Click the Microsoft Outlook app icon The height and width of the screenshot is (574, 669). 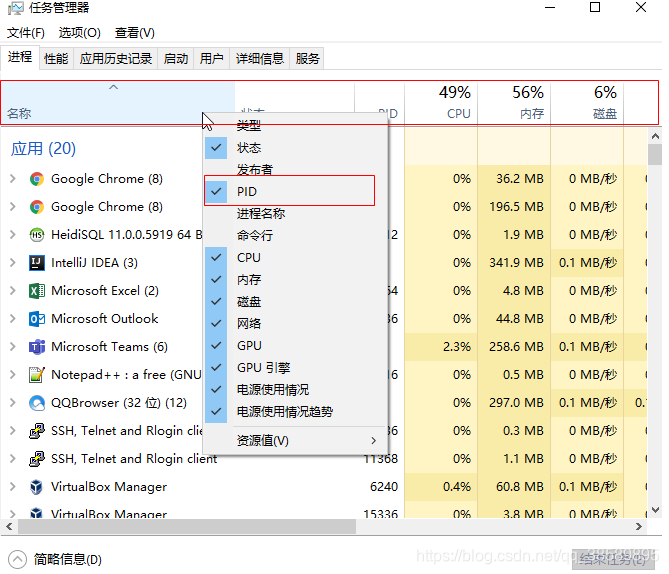pos(37,319)
